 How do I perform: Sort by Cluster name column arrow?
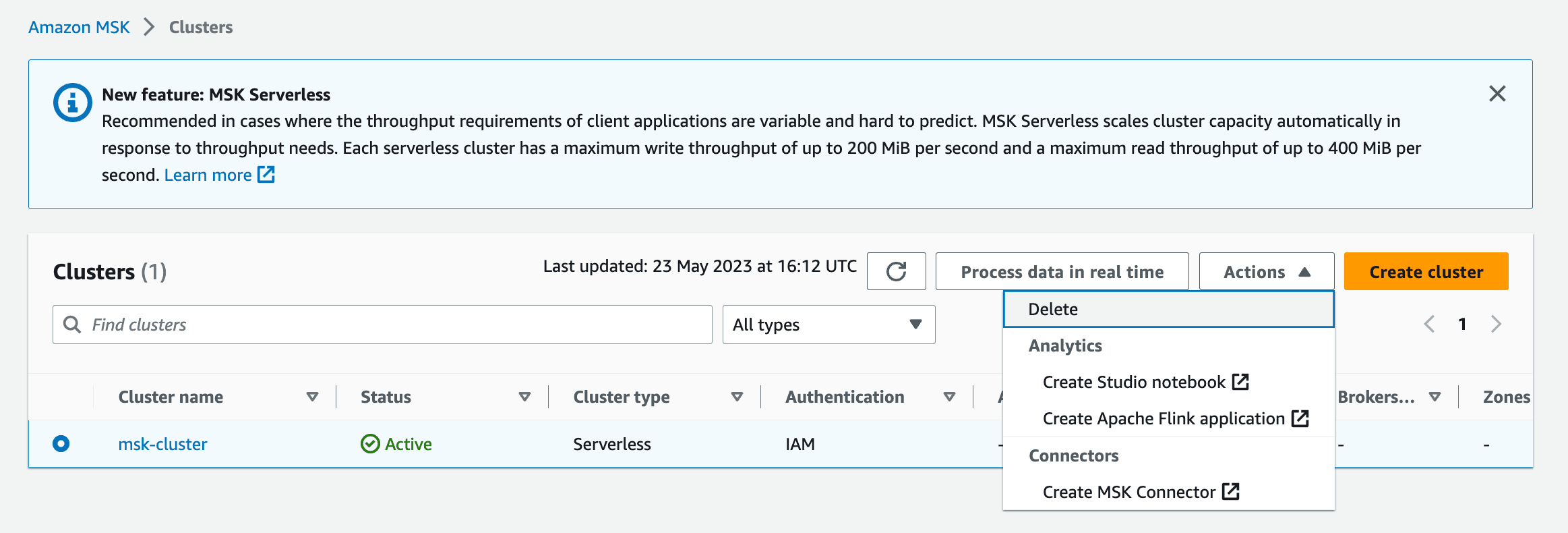click(312, 397)
